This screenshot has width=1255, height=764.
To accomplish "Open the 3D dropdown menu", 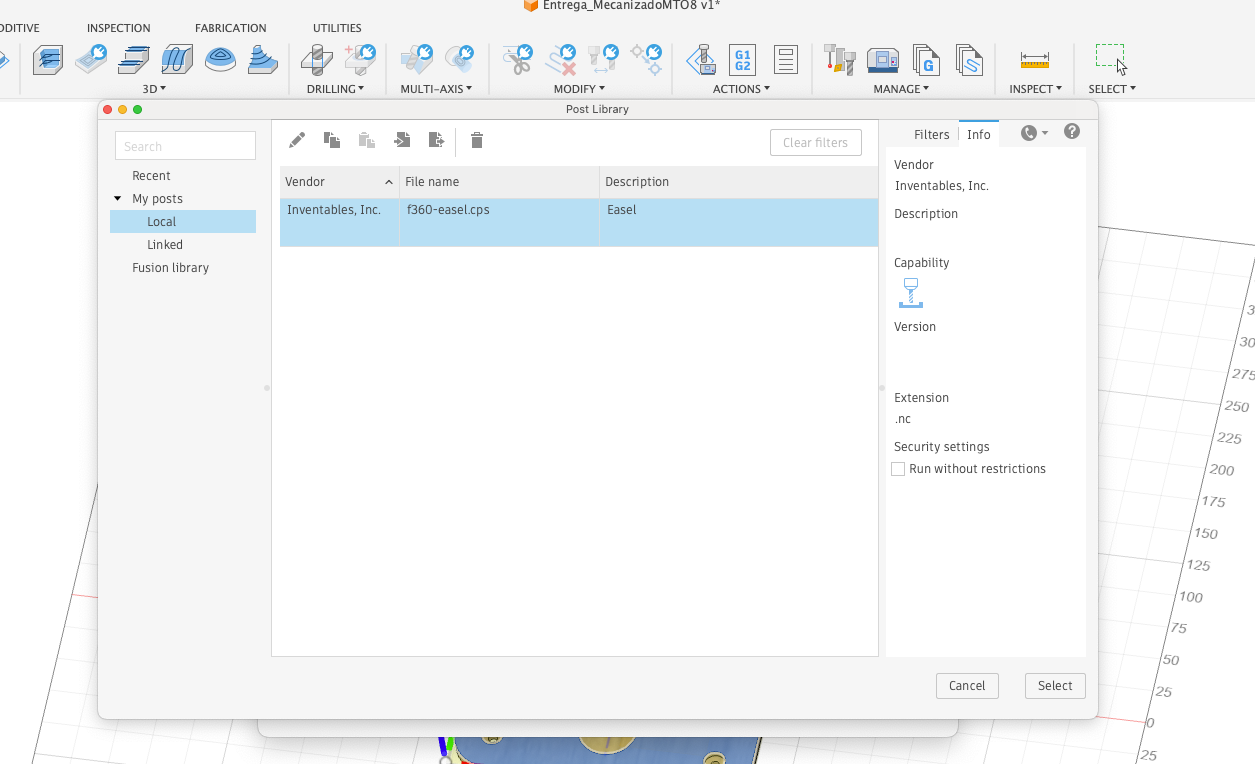I will [154, 89].
